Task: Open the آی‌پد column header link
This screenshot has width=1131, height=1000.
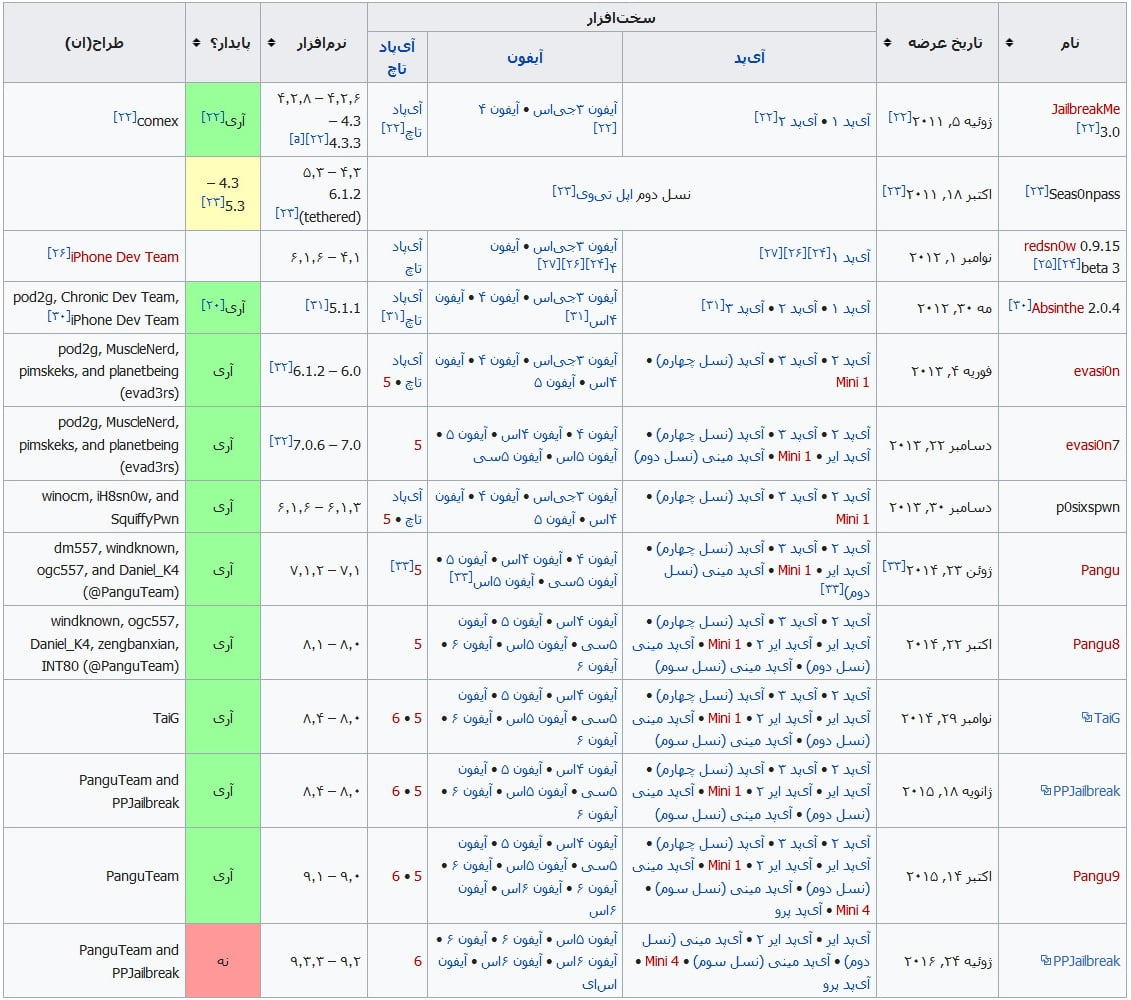Action: point(749,57)
